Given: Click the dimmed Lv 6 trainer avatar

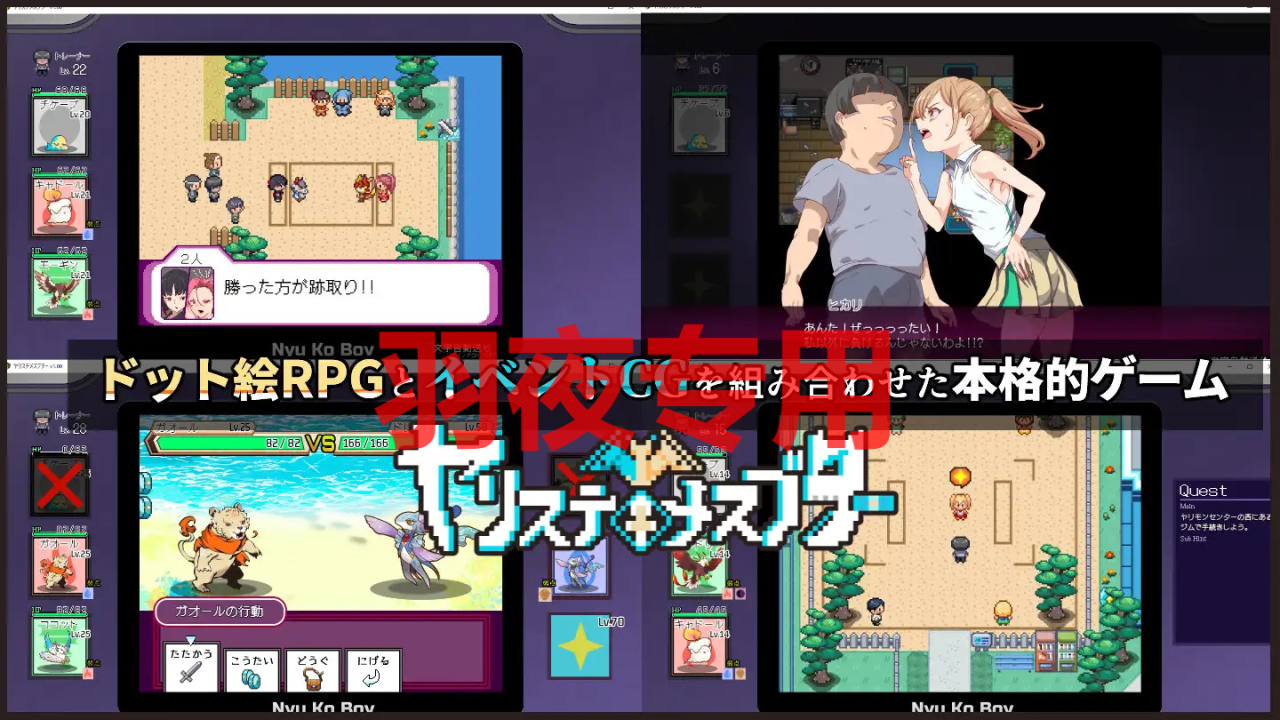Looking at the screenshot, I should click(683, 61).
